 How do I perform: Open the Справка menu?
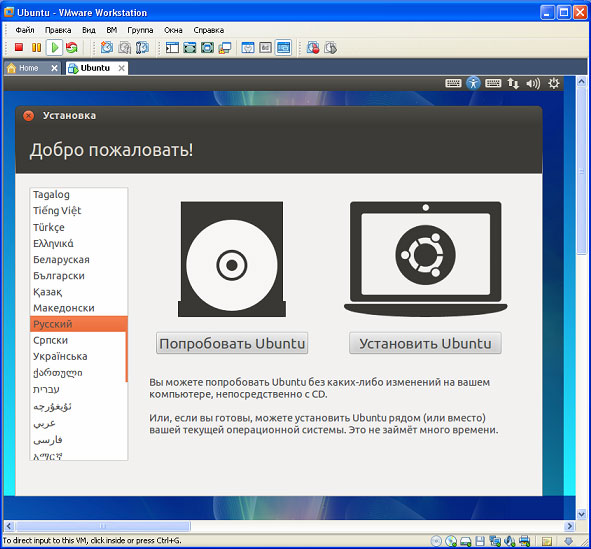point(208,30)
